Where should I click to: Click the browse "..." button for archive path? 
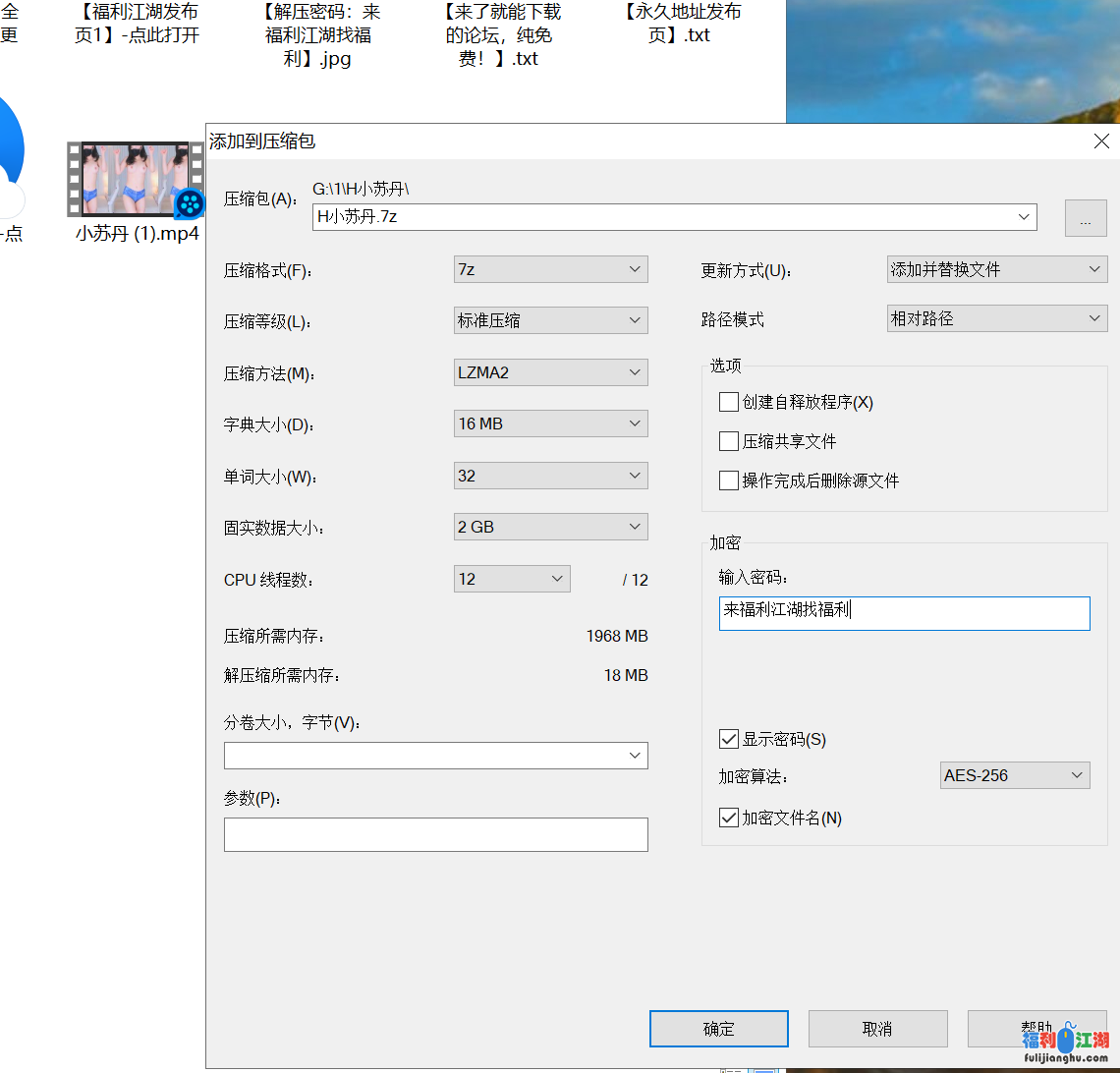click(1085, 218)
